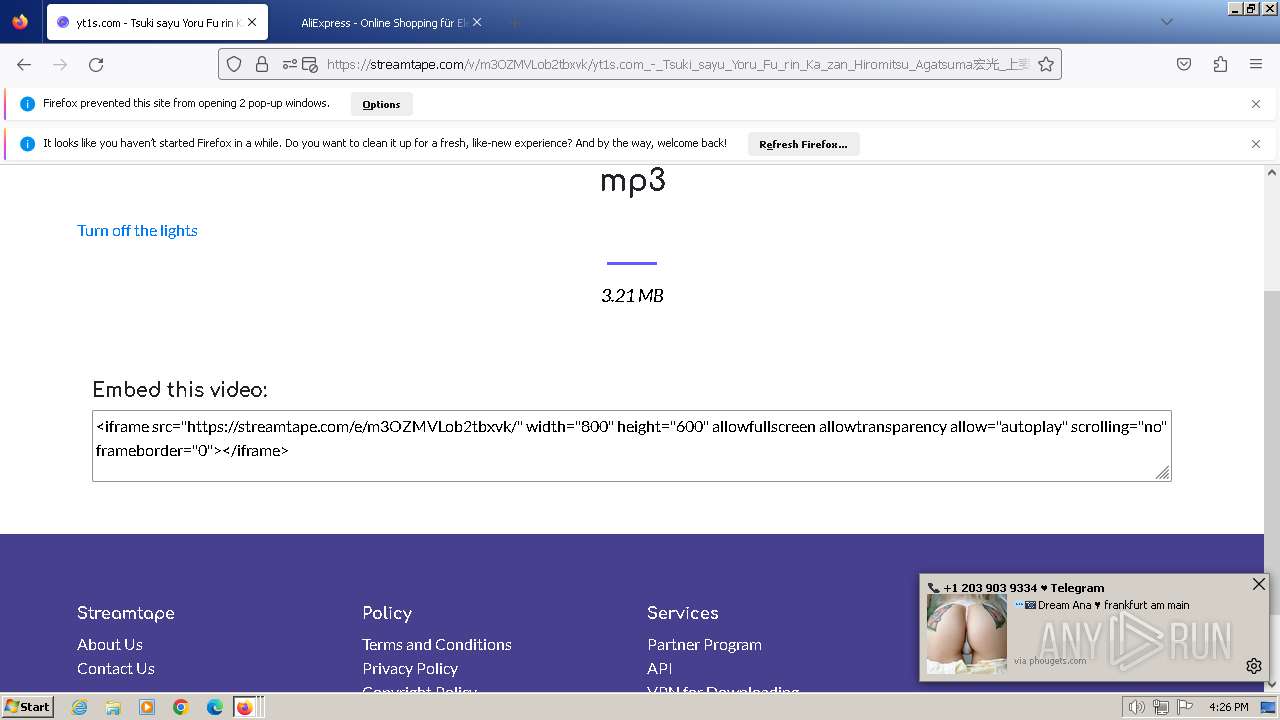The height and width of the screenshot is (720, 1280).
Task: Save page to Pocket
Action: [1184, 64]
